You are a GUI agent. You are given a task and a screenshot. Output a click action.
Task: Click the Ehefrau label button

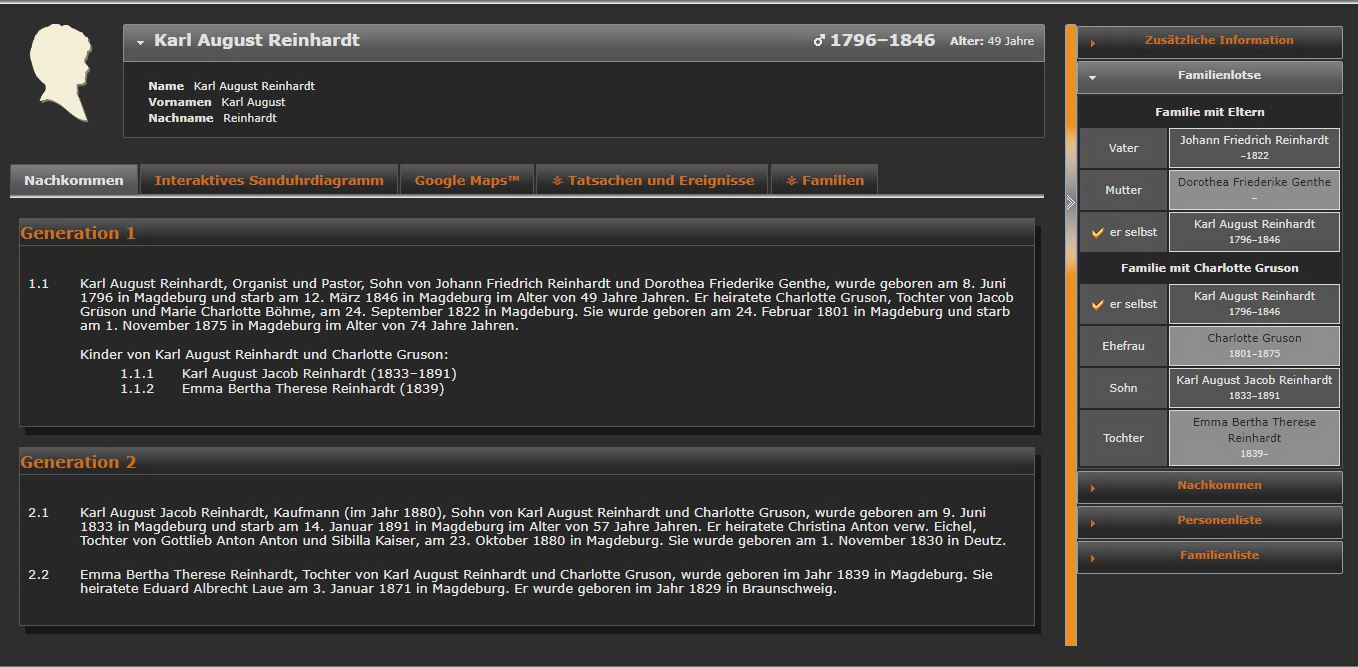tap(1123, 346)
